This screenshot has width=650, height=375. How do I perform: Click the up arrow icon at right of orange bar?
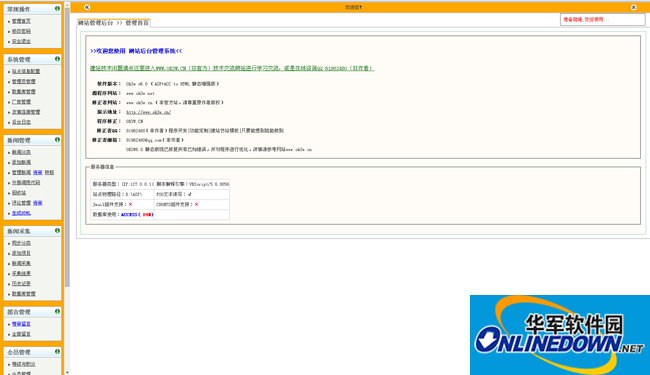tap(633, 7)
